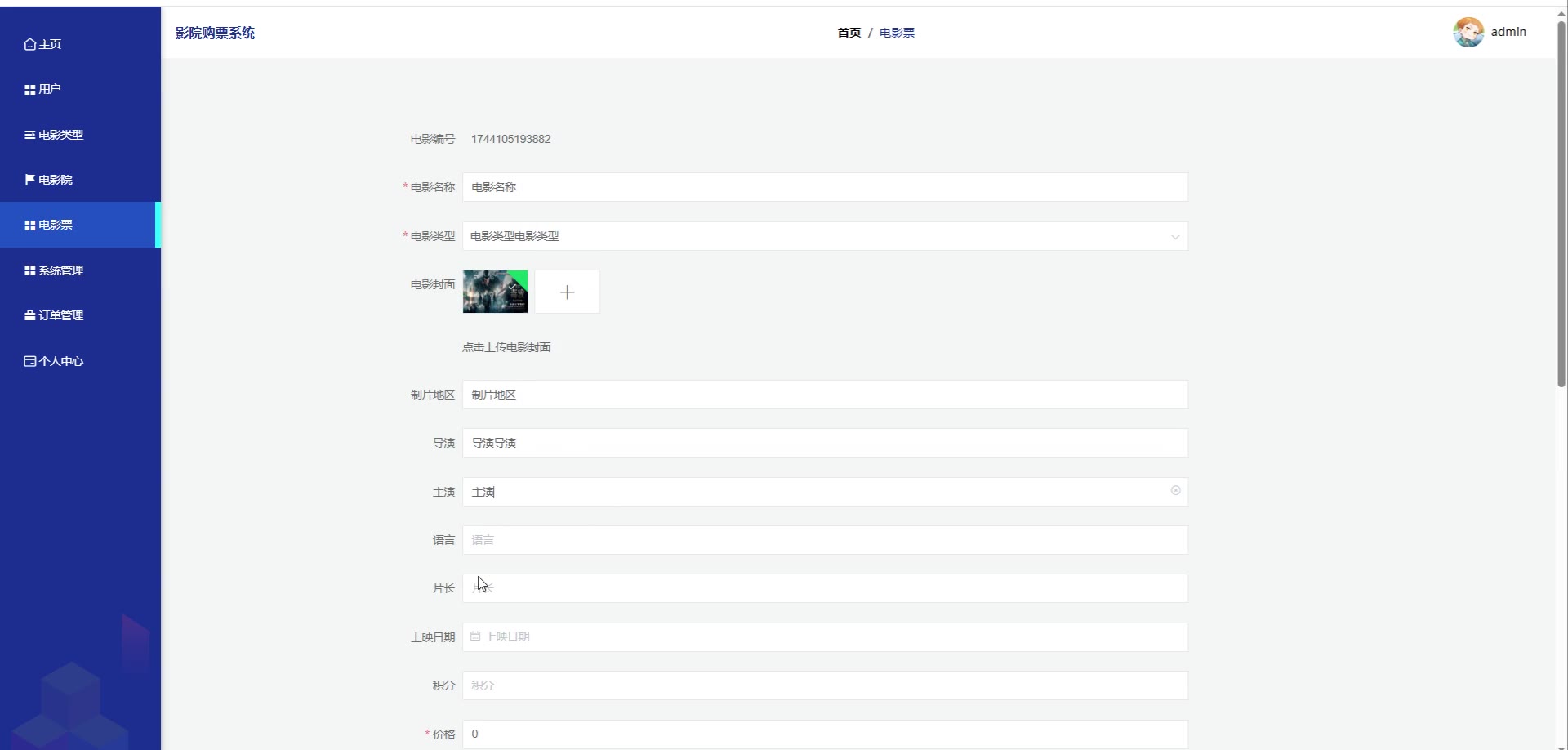
Task: Click the uploaded movie cover thumbnail
Action: (495, 292)
